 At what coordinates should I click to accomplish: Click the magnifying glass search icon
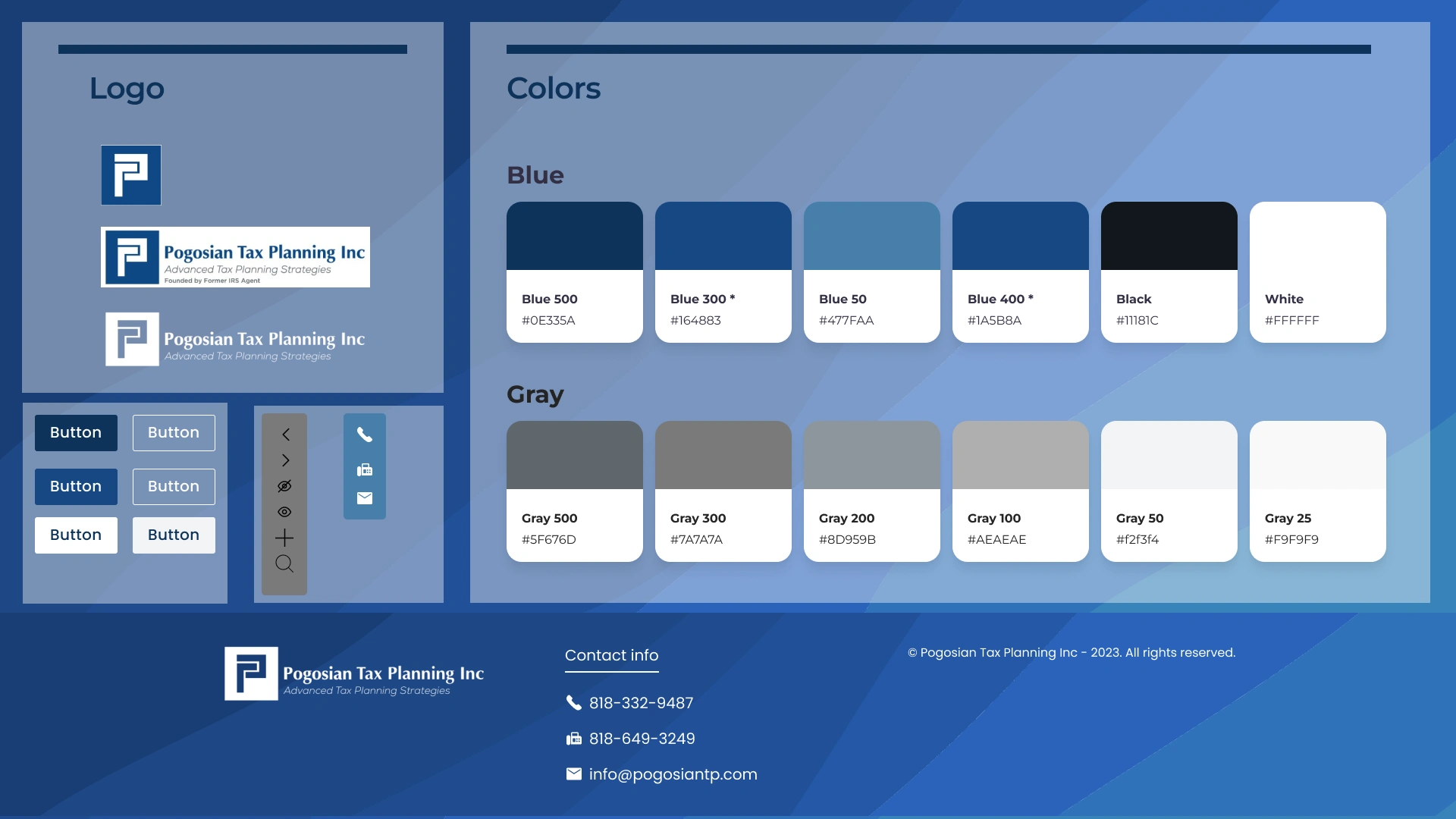point(284,563)
